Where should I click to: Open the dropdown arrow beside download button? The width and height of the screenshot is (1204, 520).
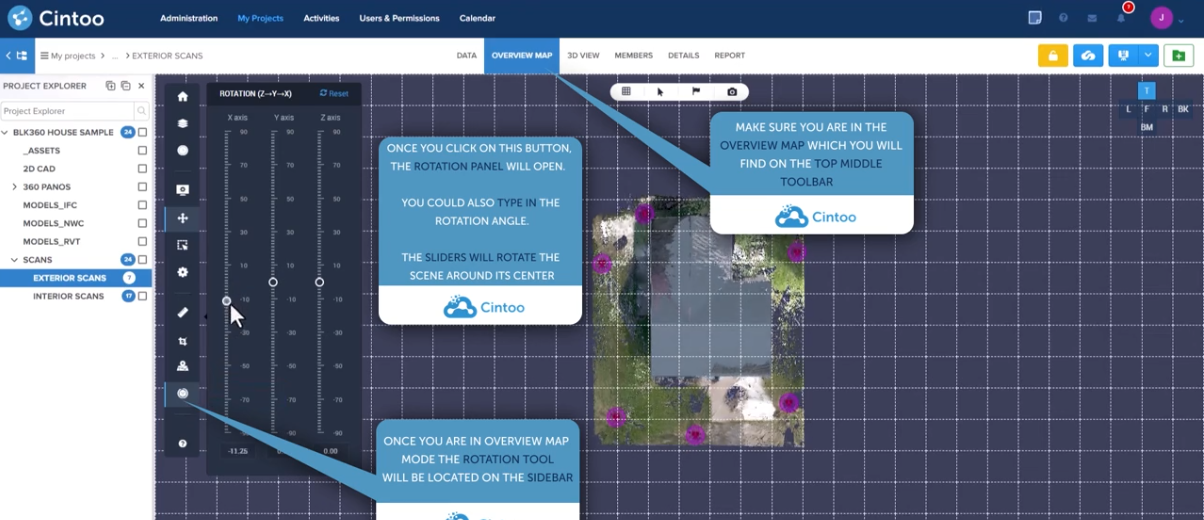point(1148,56)
